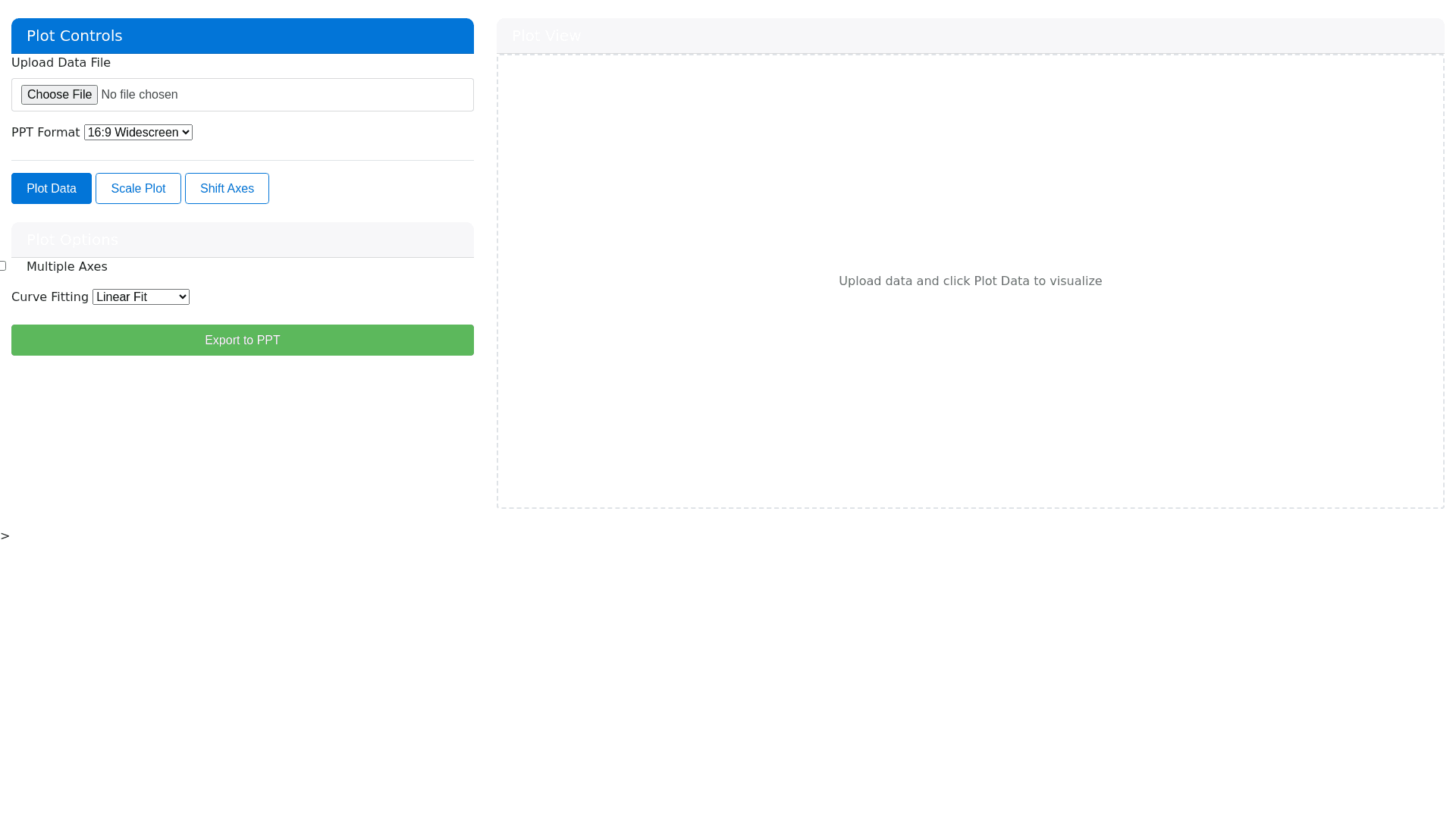Select the Shift Axes button
The image size is (1456, 819).
tap(227, 189)
